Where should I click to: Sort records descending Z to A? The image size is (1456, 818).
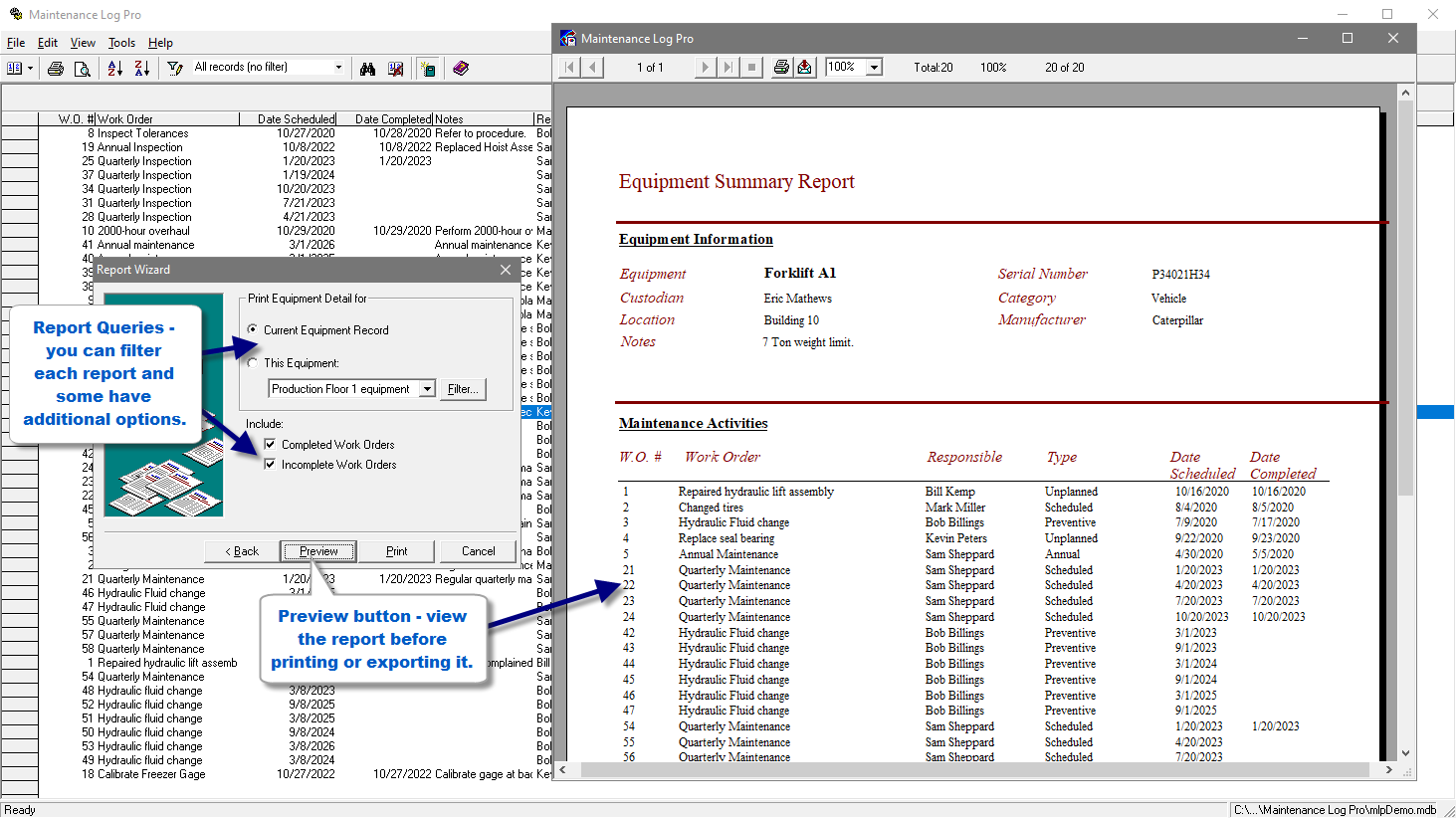coord(141,69)
